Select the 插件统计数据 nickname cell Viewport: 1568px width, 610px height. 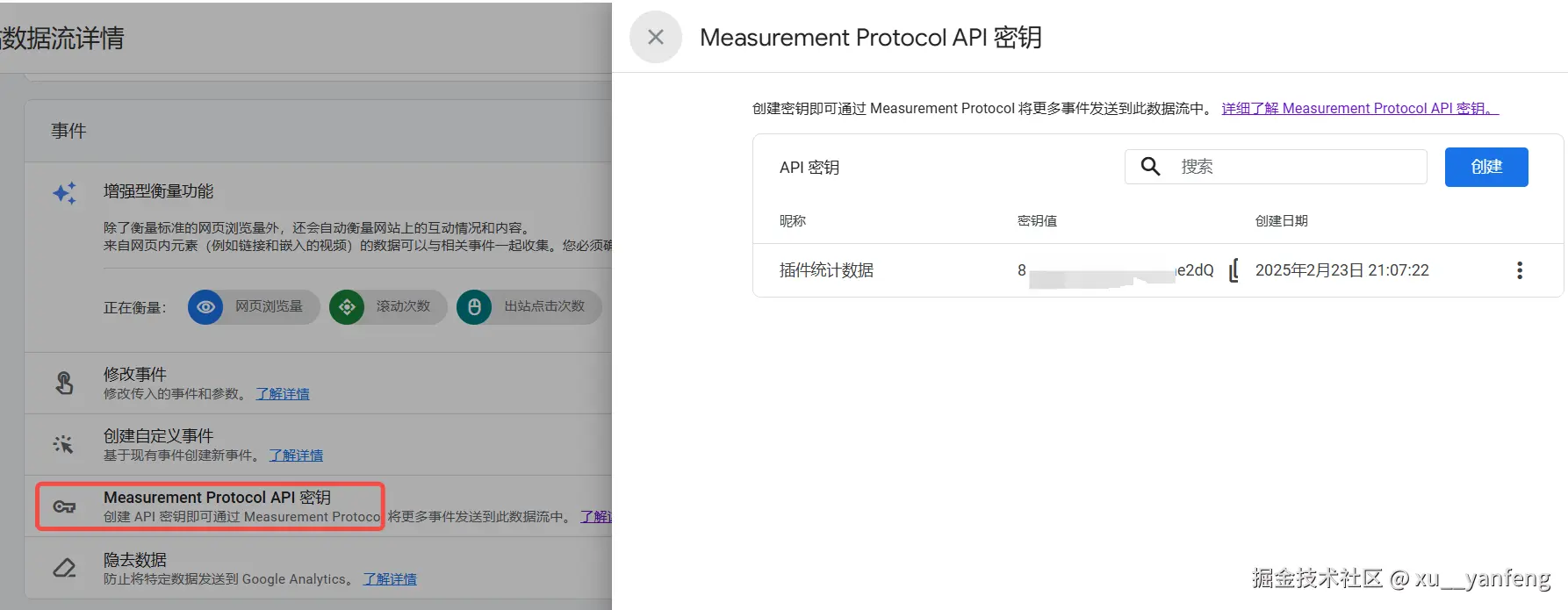826,270
